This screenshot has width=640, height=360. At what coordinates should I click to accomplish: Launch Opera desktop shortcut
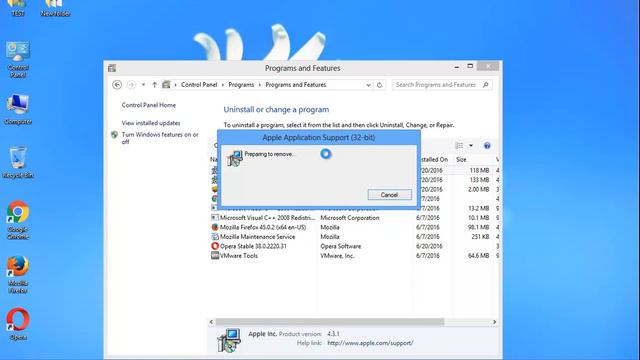pos(18,324)
